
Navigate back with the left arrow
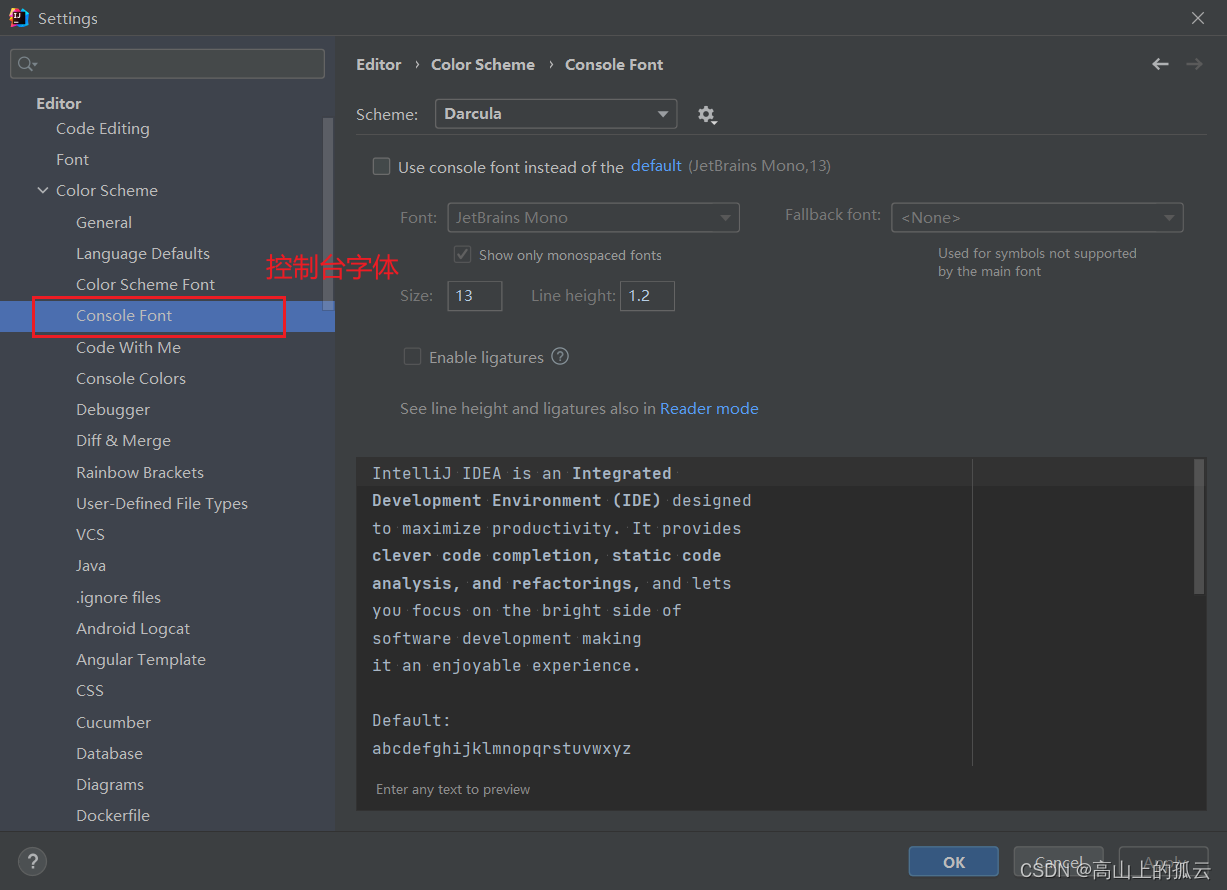pos(1160,64)
